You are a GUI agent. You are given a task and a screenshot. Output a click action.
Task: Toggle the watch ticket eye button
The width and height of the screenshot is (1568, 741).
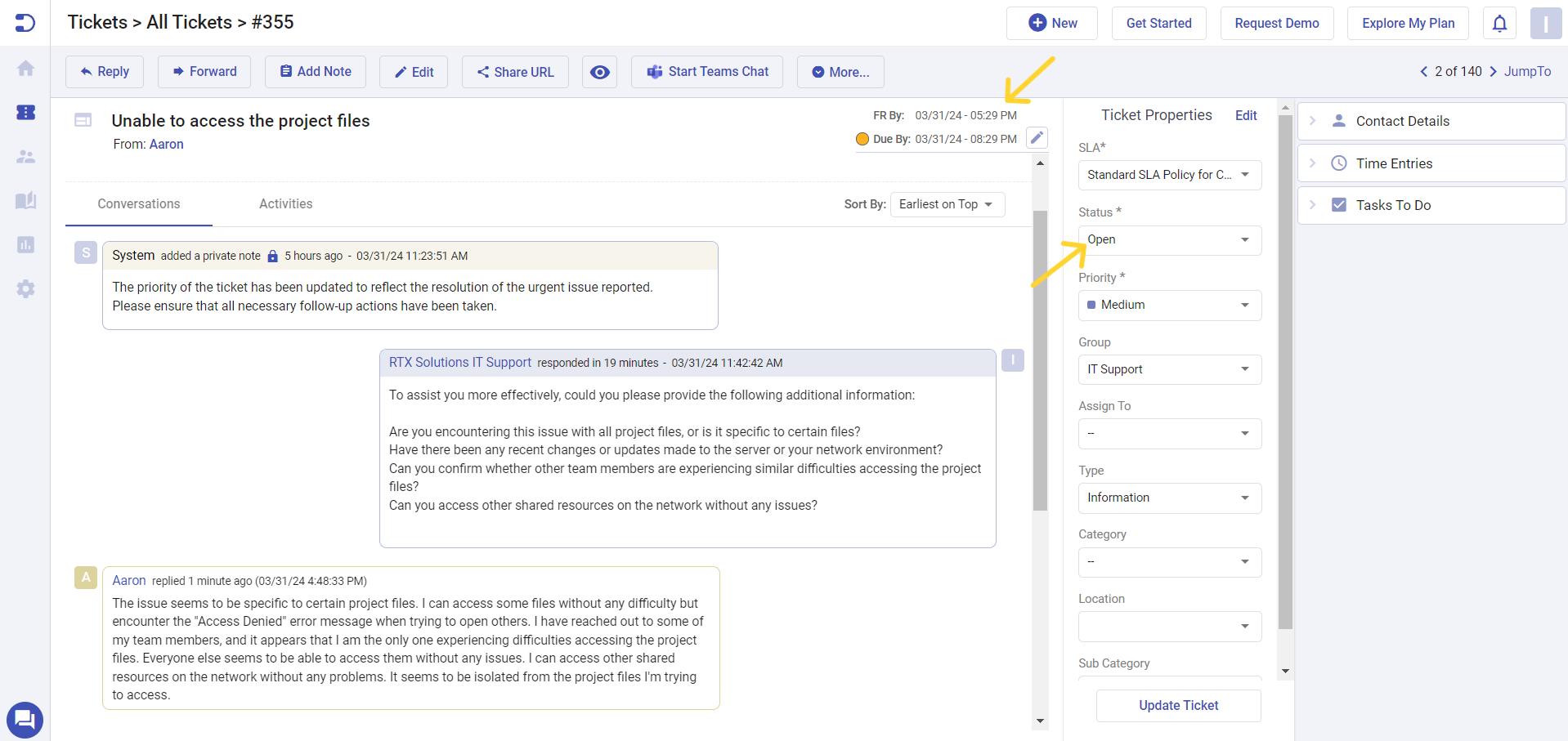tap(599, 72)
